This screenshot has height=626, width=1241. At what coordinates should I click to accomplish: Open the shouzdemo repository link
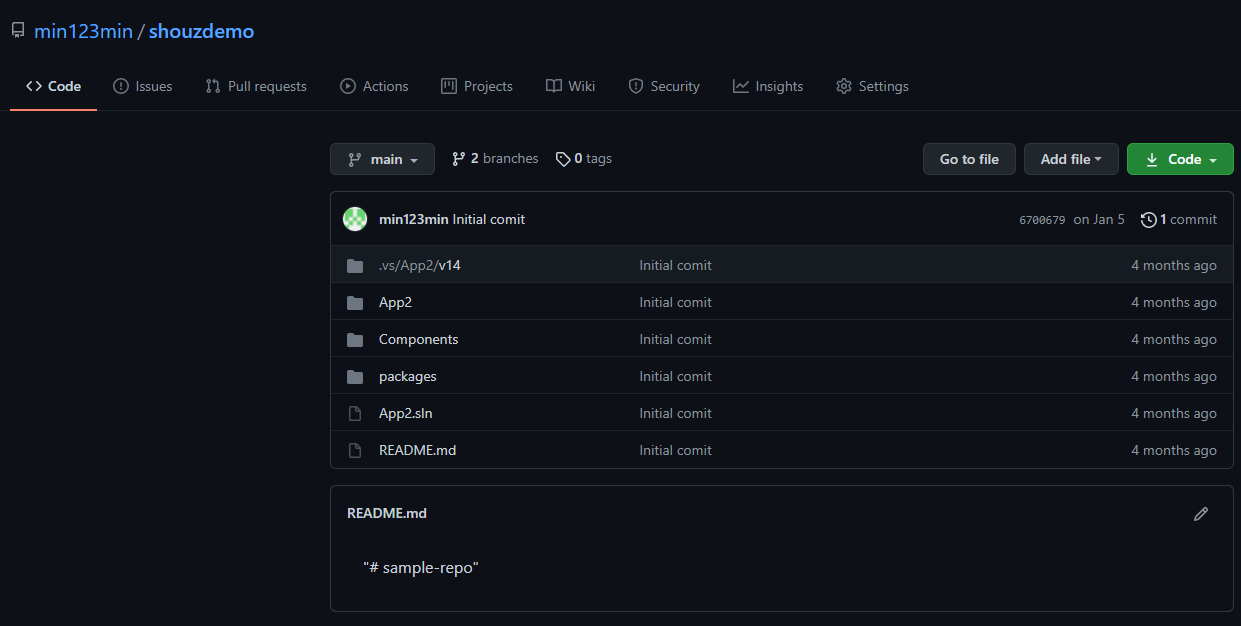point(201,31)
